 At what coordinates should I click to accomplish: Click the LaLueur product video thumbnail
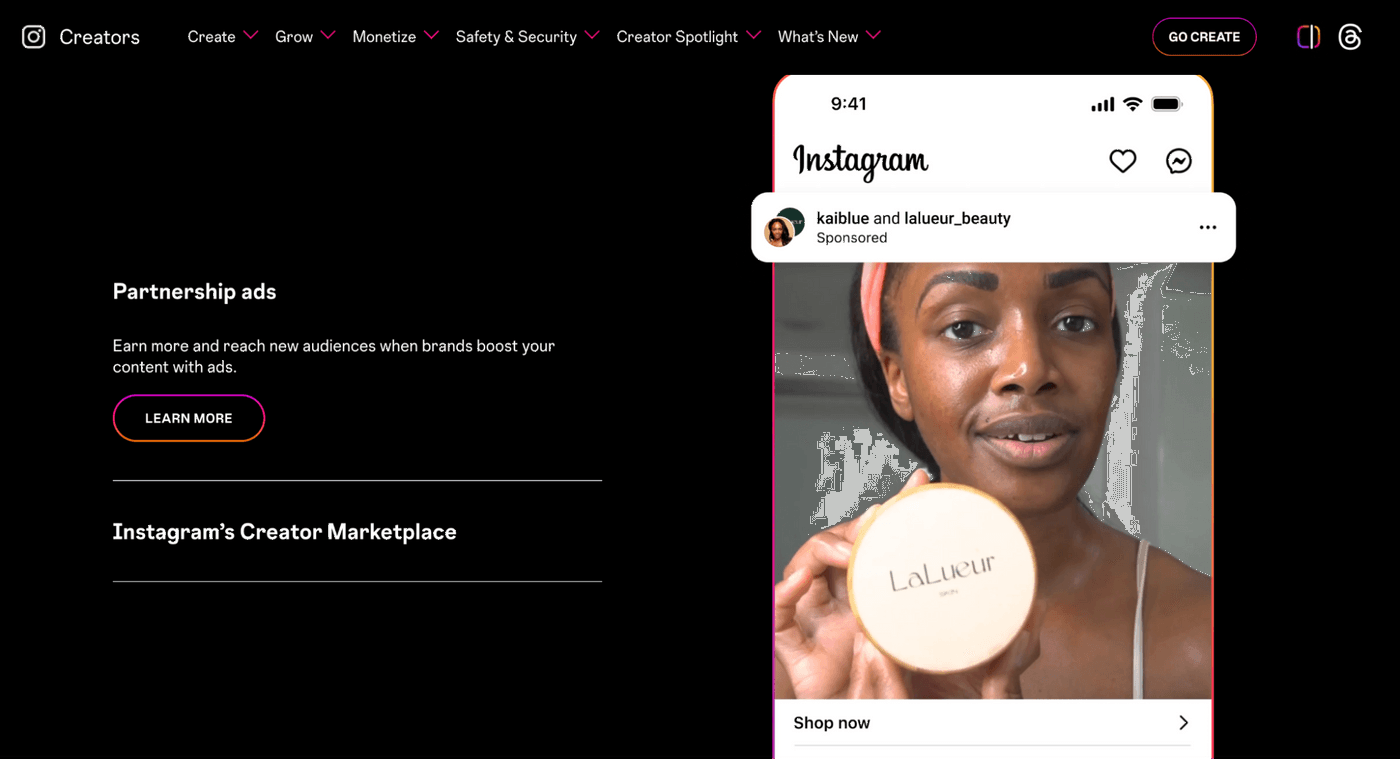(993, 480)
